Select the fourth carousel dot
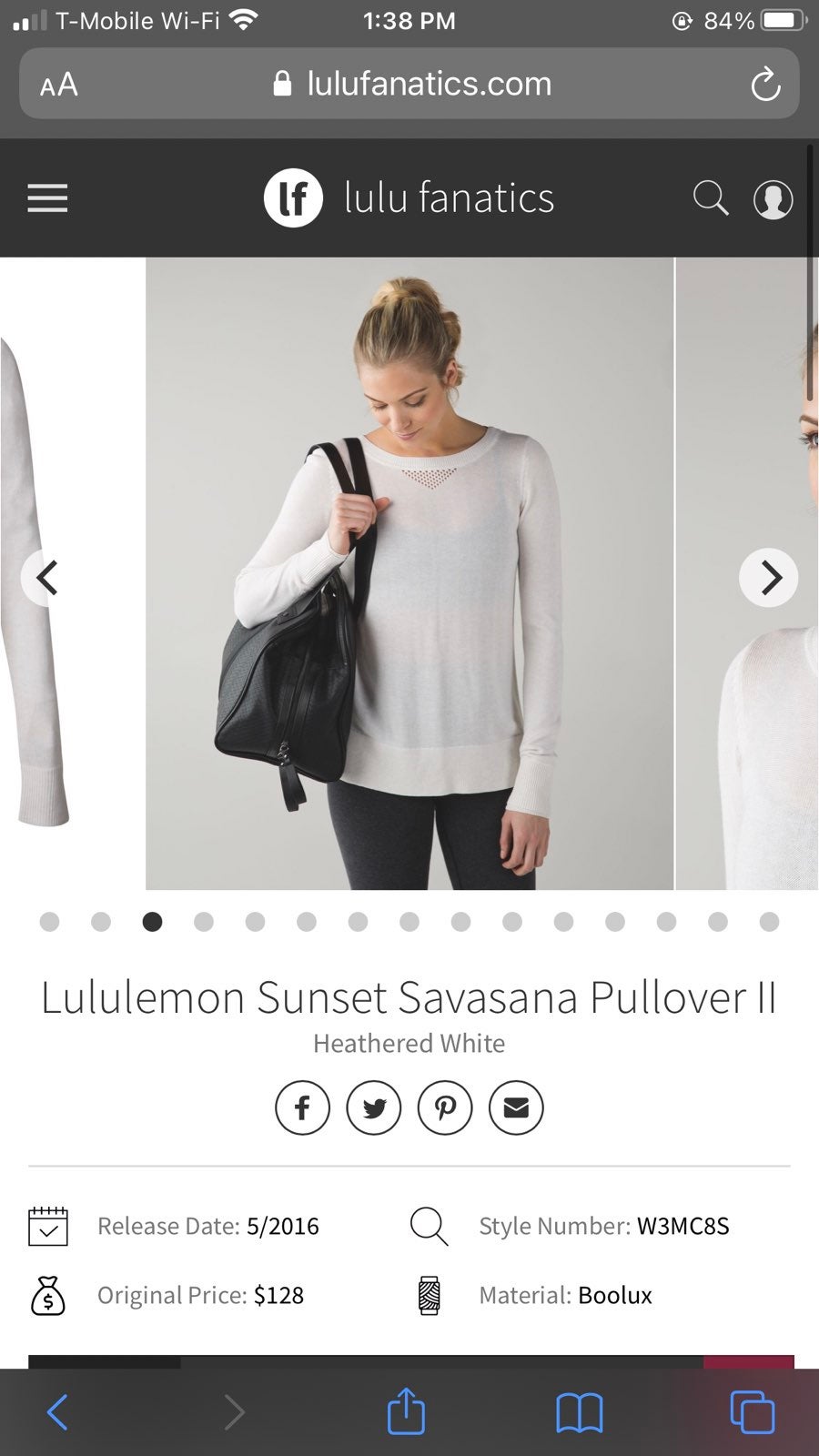This screenshot has width=819, height=1456. (204, 922)
